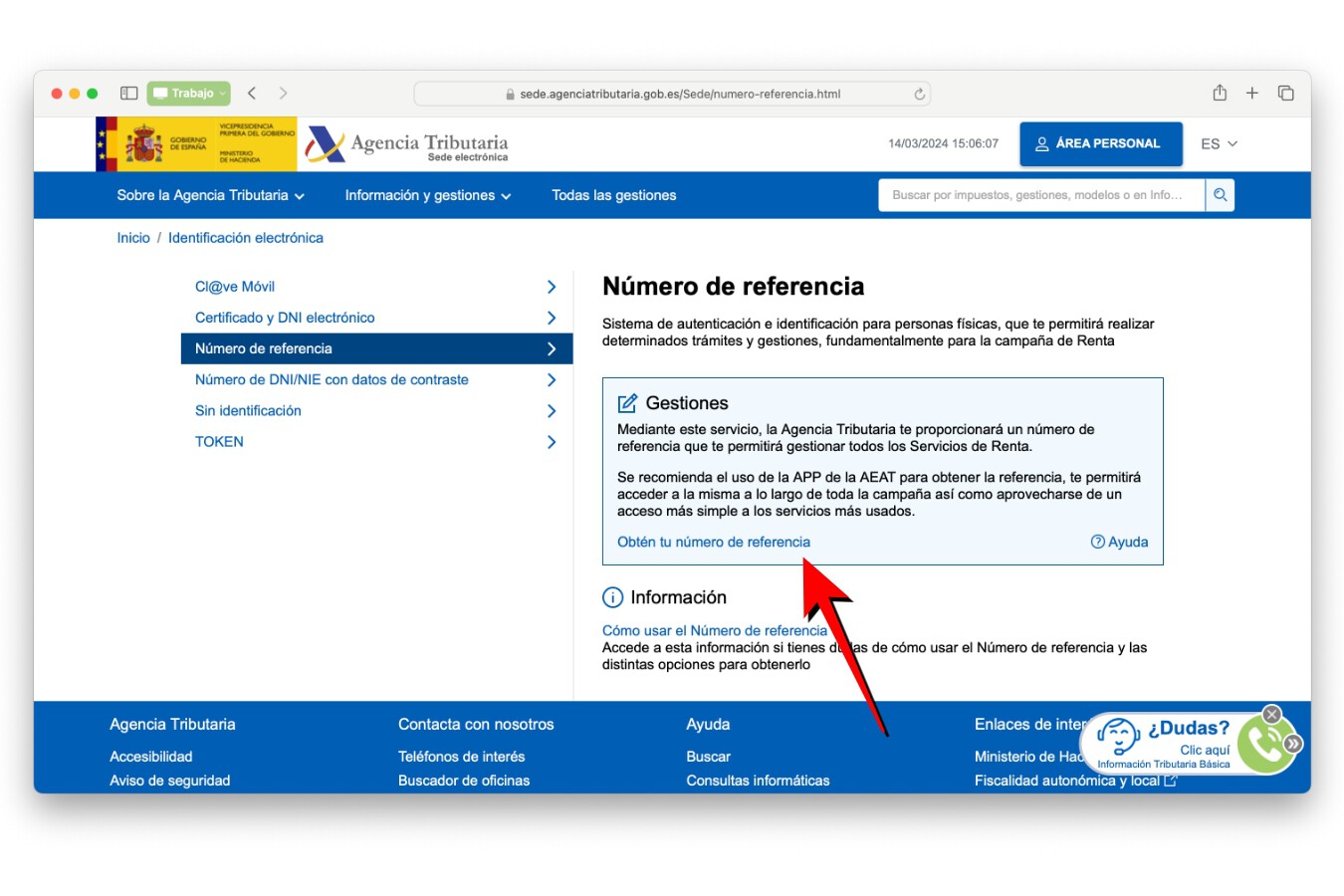
Task: Click the Agencia Tributaria logo
Action: click(406, 145)
